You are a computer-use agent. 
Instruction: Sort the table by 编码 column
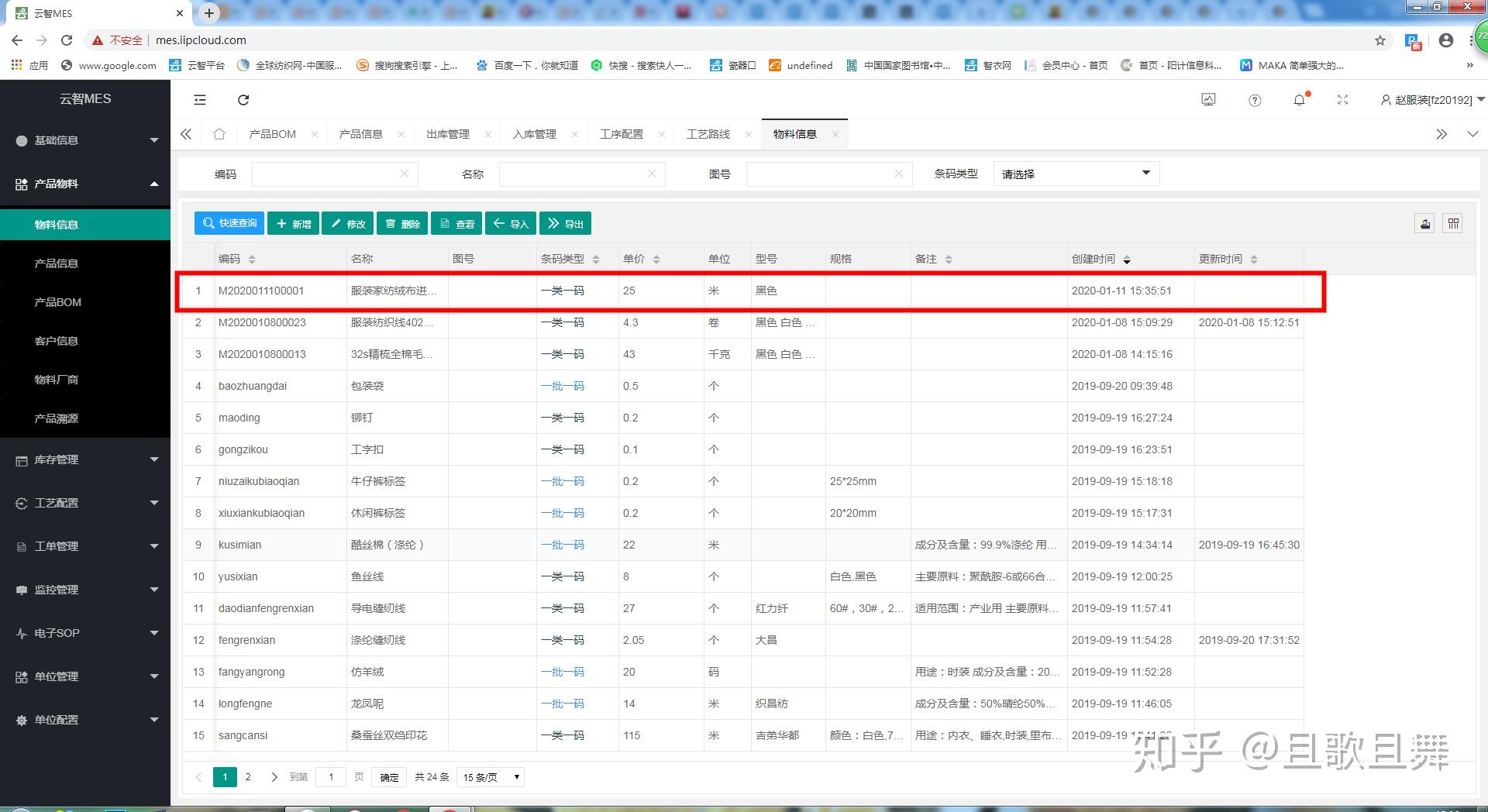pyautogui.click(x=252, y=260)
